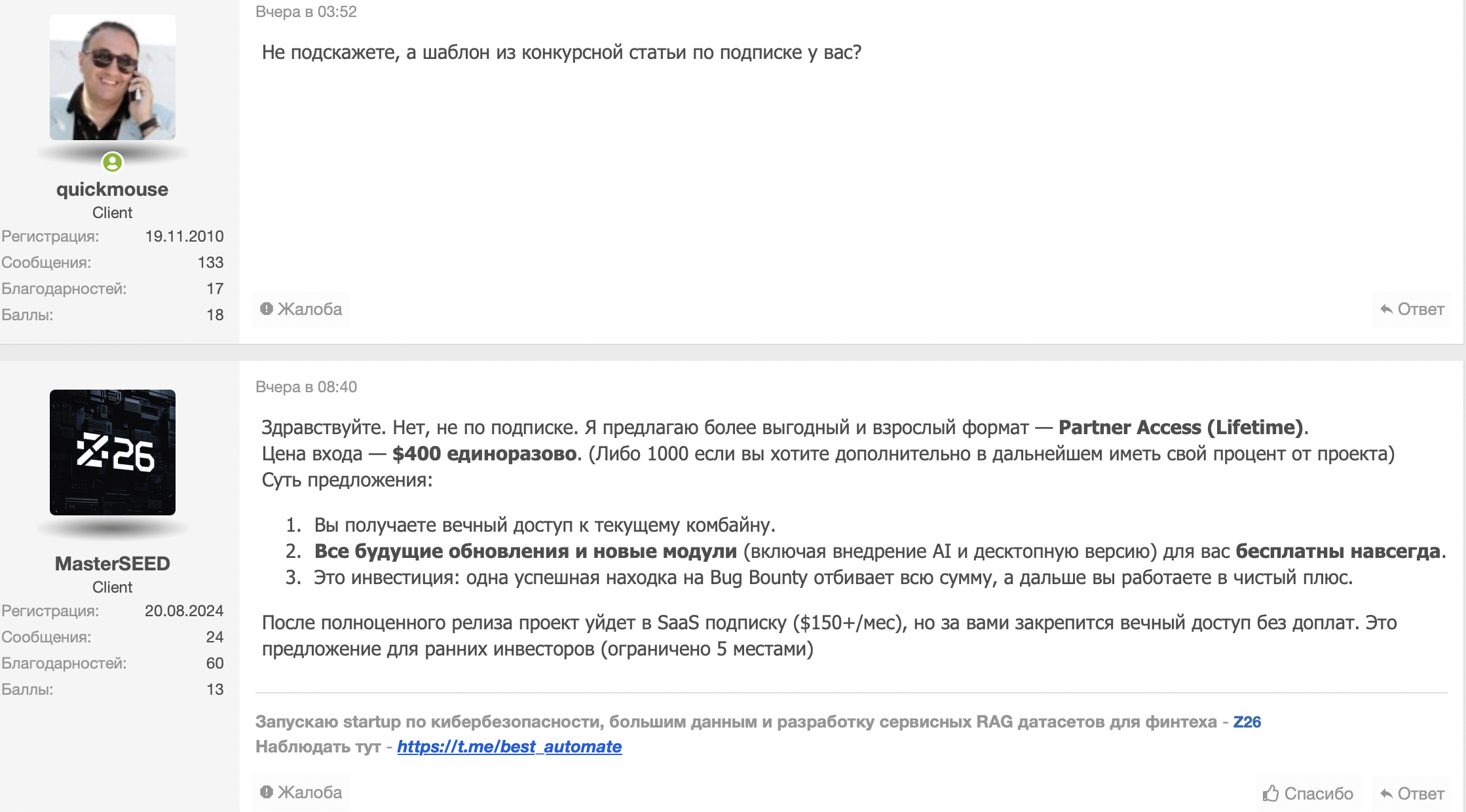The image size is (1466, 812).
Task: Click quickmouse's message count 133
Action: click(210, 263)
